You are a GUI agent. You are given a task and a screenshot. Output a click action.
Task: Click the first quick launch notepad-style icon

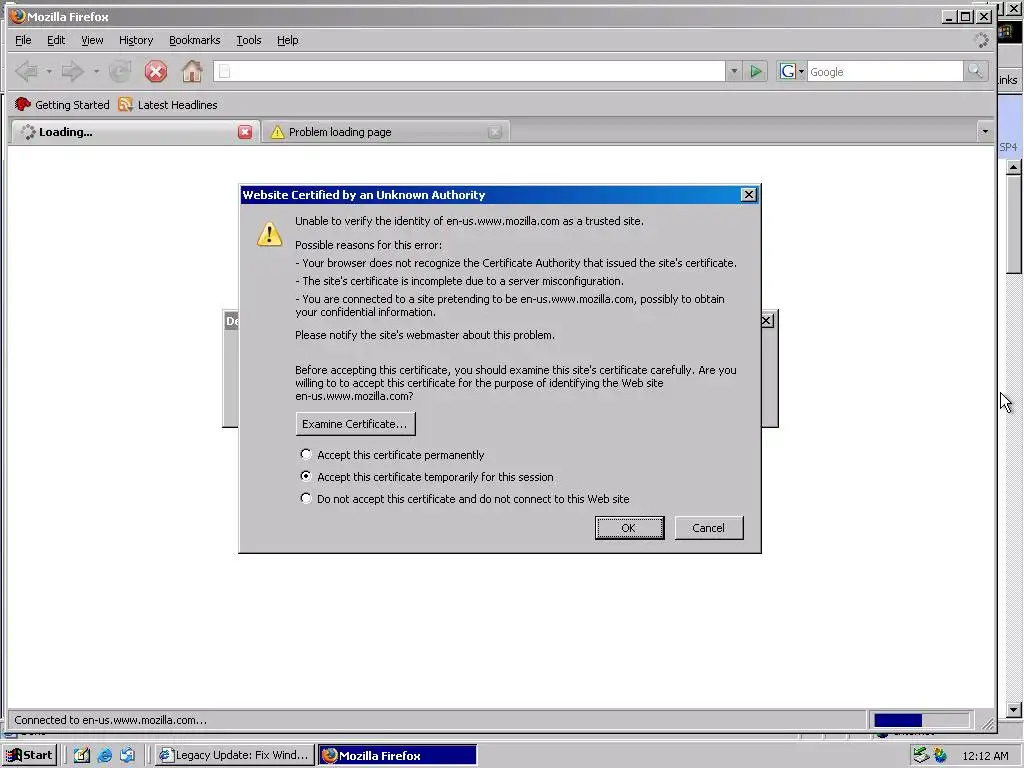(82, 755)
